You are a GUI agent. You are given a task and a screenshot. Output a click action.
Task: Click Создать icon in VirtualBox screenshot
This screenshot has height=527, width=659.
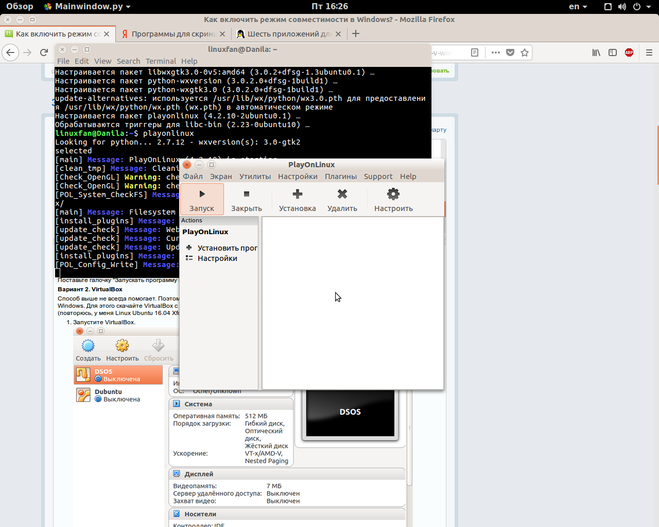click(88, 346)
